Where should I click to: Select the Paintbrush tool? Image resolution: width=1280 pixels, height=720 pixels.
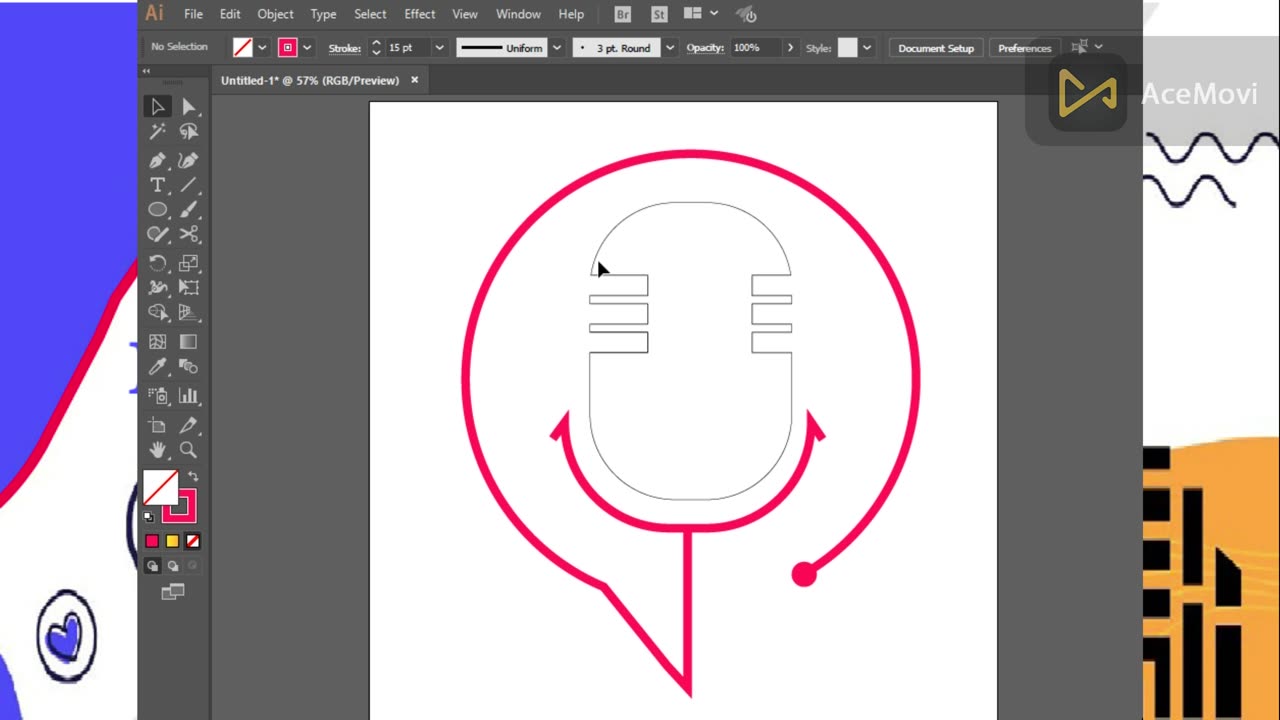point(188,210)
